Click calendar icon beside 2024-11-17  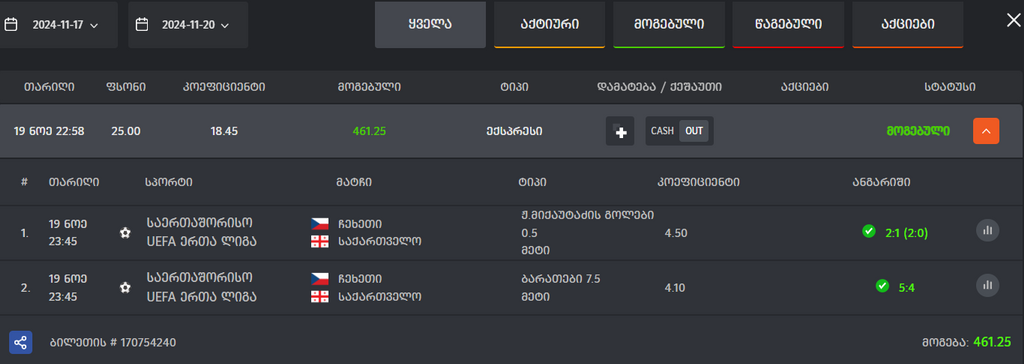point(11,25)
